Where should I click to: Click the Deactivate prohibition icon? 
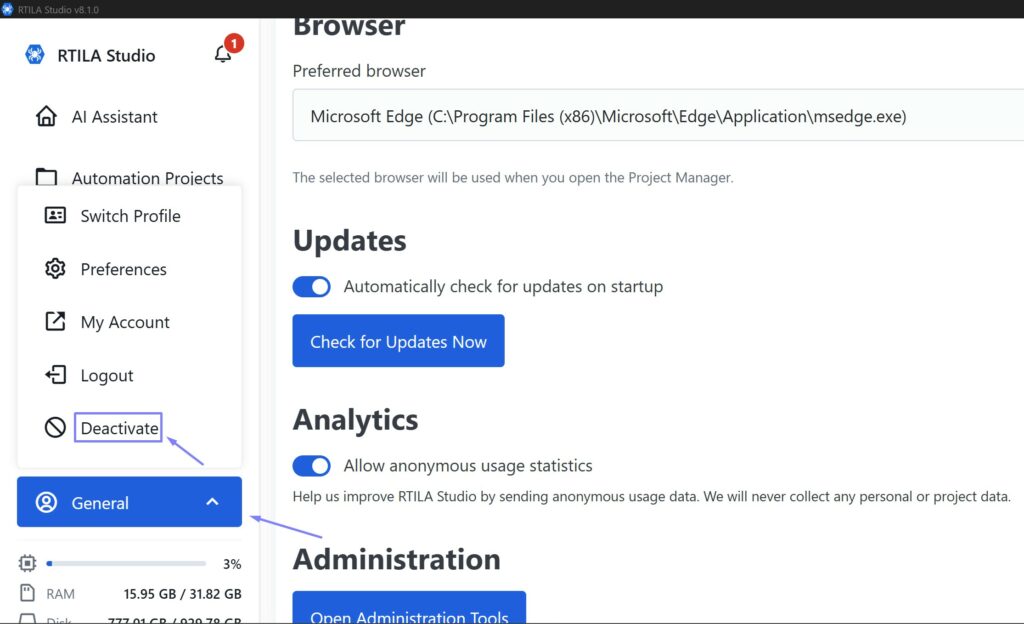tap(55, 428)
